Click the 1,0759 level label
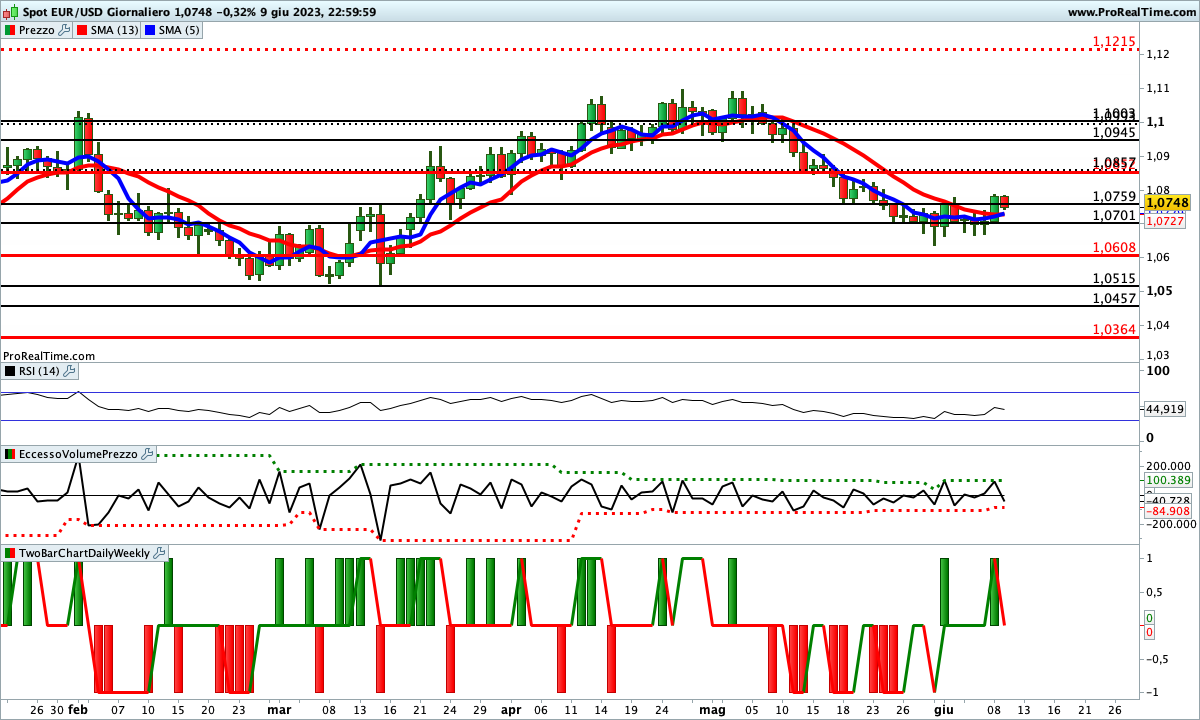The image size is (1200, 720). (x=1114, y=196)
